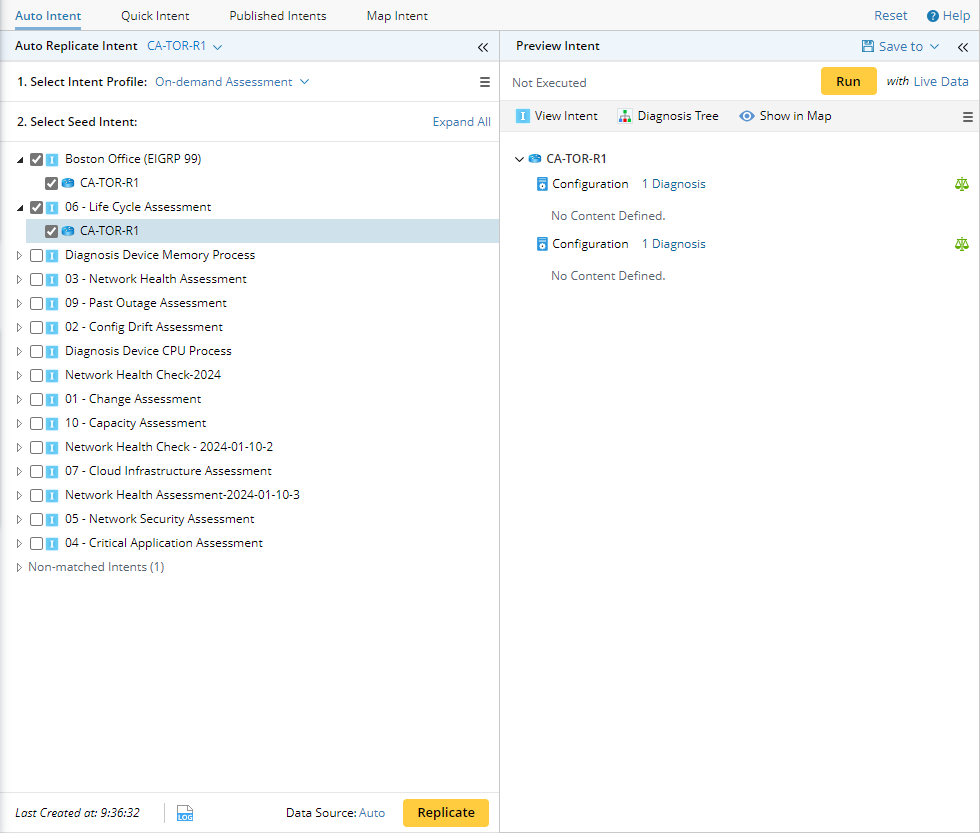Image resolution: width=980 pixels, height=833 pixels.
Task: Open the Intent Profile hamburger menu
Action: point(485,82)
